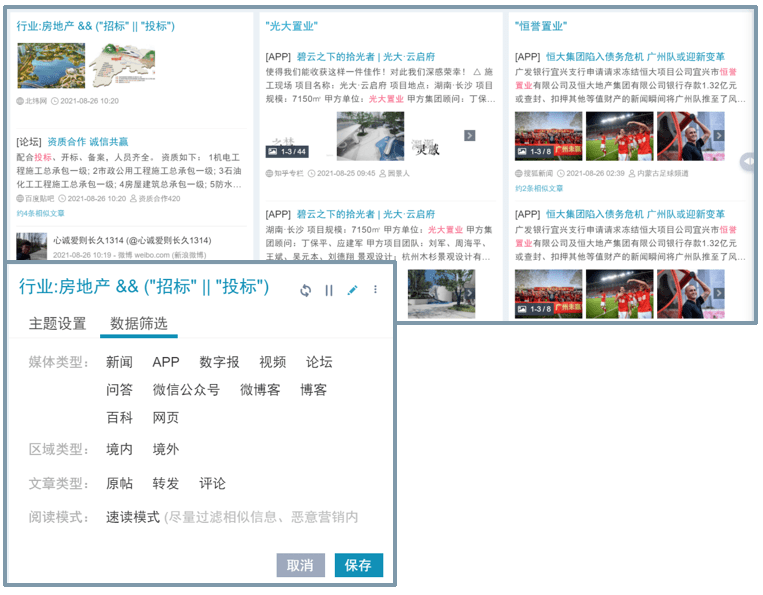Select 论坛 media type filter
This screenshot has width=763, height=595.
319,362
